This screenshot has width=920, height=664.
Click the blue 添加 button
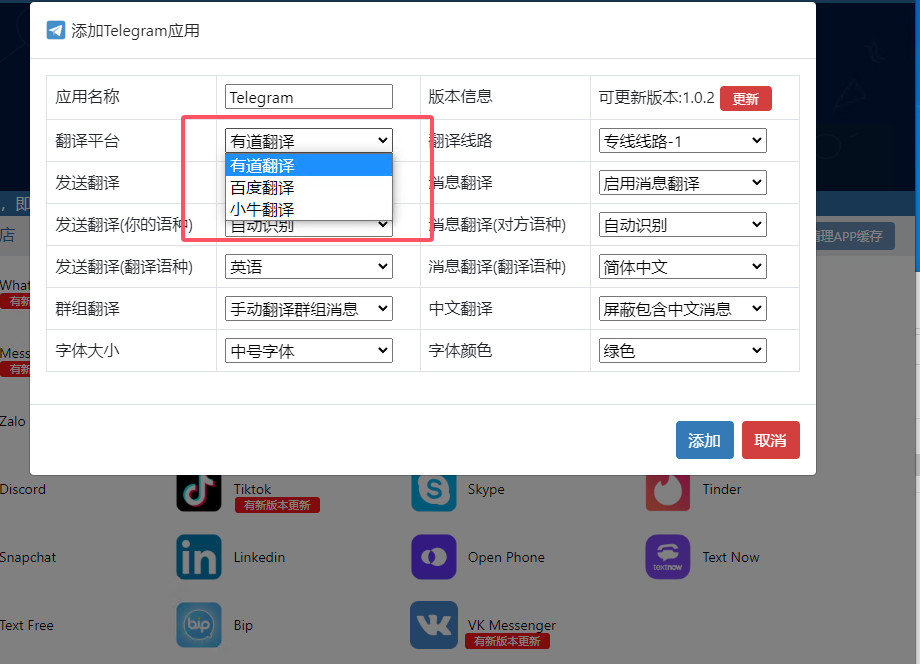tap(705, 440)
